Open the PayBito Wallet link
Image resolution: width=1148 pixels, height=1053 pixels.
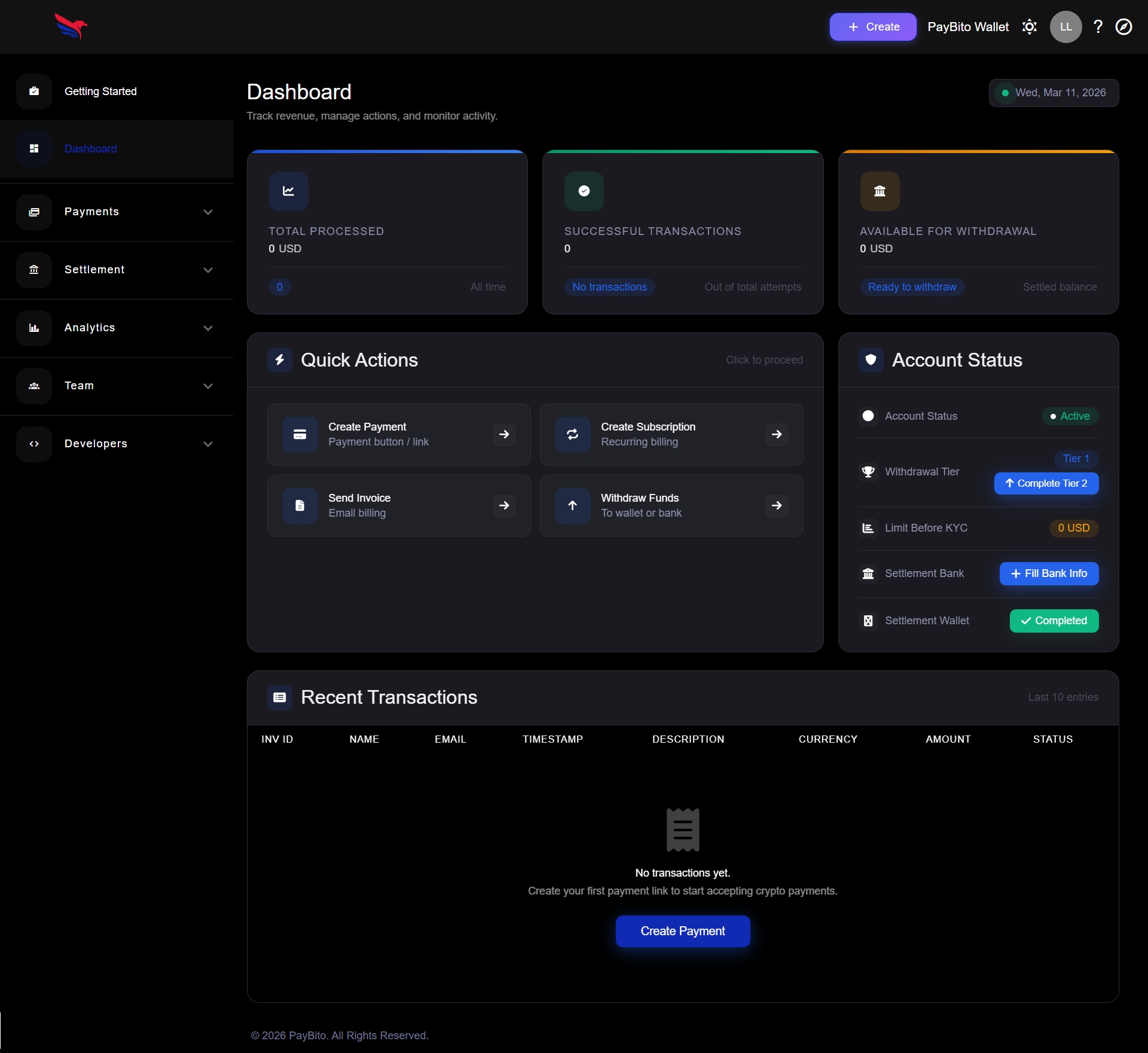point(968,27)
